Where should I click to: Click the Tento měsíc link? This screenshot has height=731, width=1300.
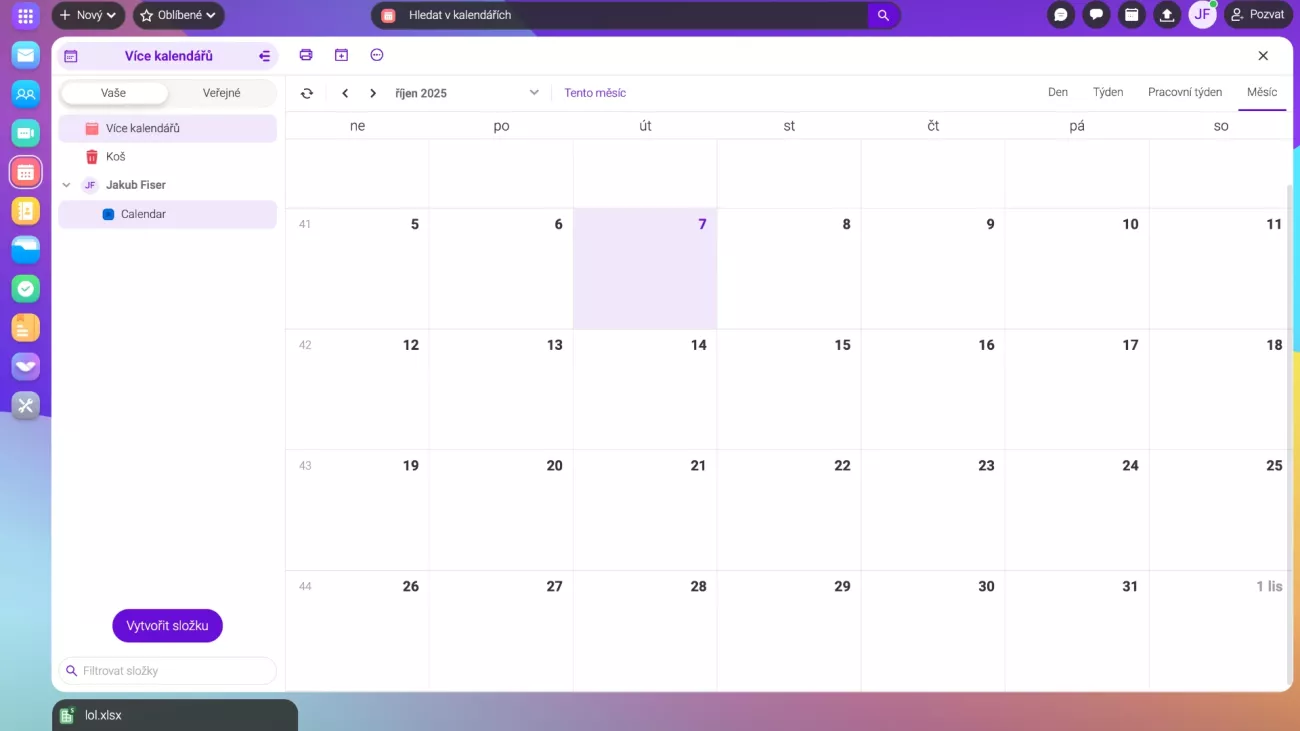tap(595, 93)
